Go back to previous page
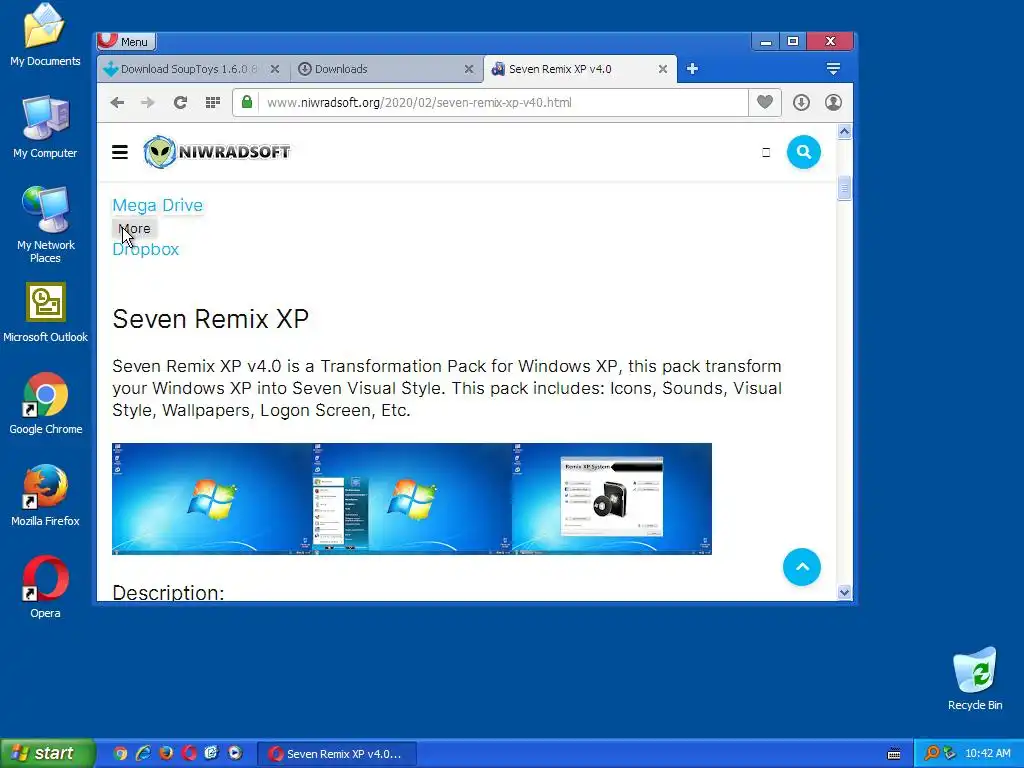Viewport: 1024px width, 768px height. 118,103
